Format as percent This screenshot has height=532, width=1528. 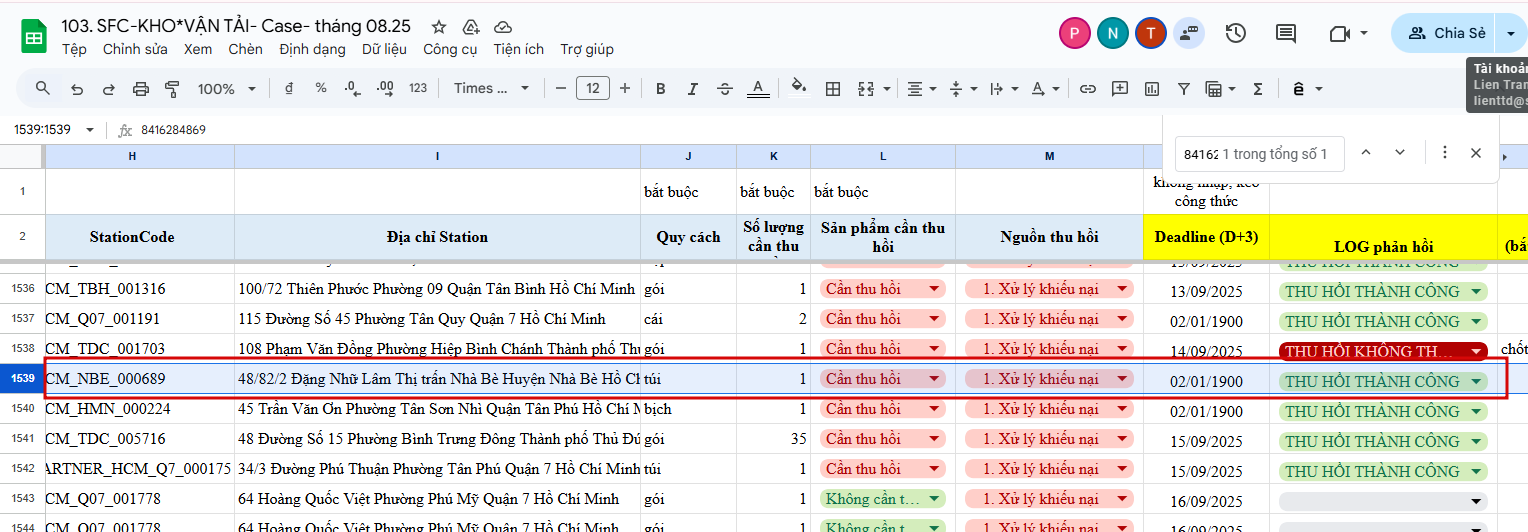321,88
